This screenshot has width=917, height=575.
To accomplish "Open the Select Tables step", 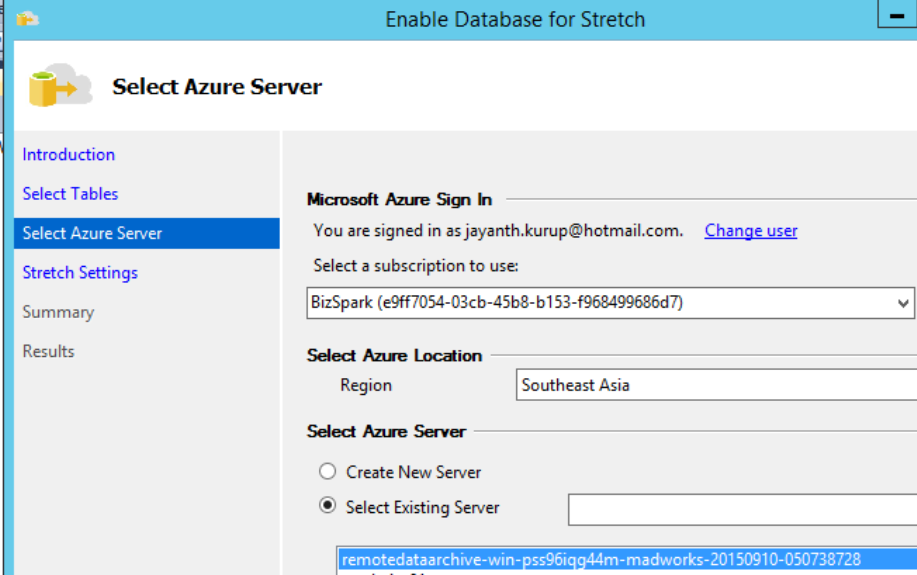I will tap(70, 194).
